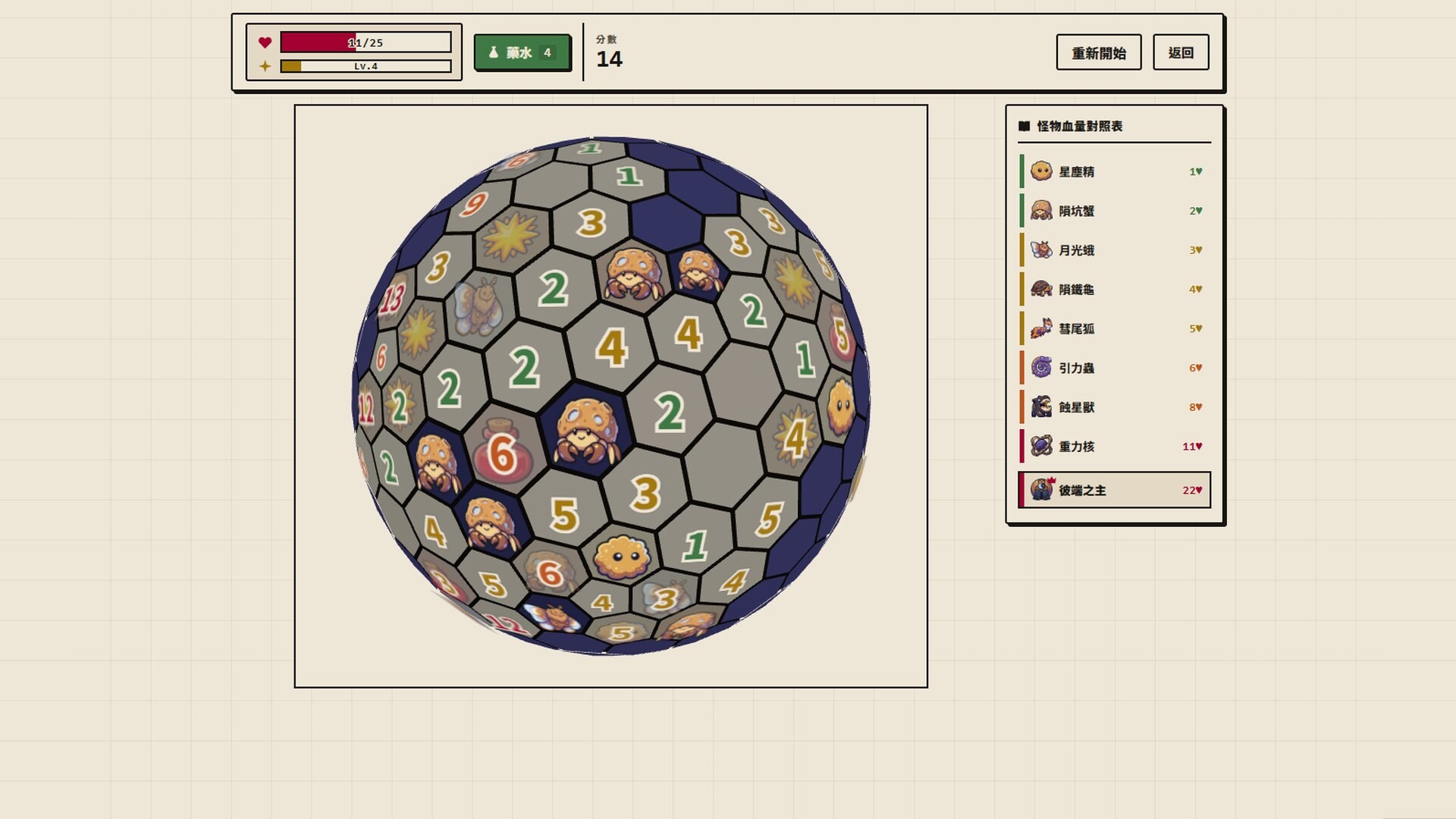Click the star burst tile beside red 9

click(x=510, y=237)
